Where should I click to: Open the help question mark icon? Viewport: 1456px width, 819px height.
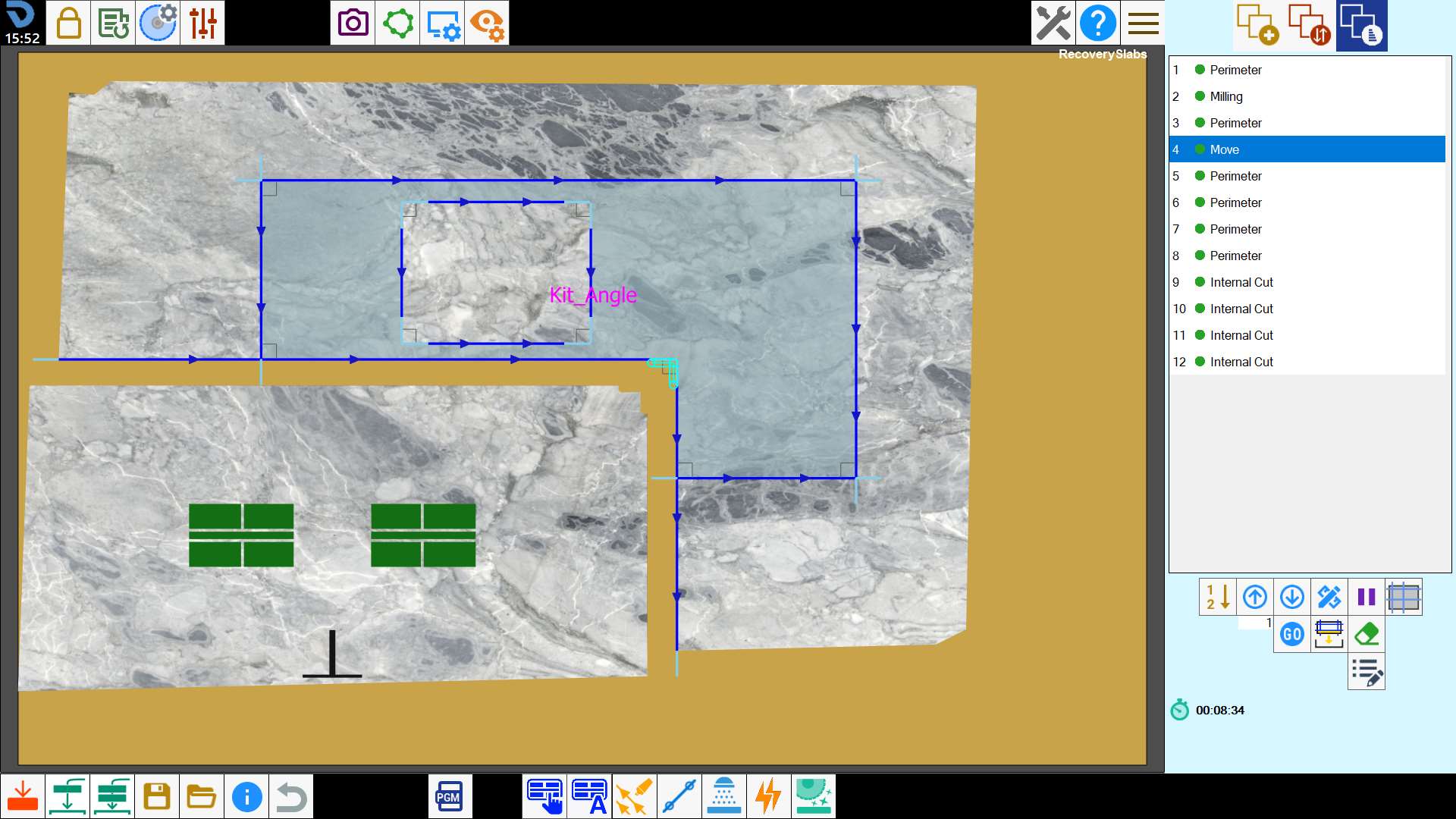[1098, 23]
